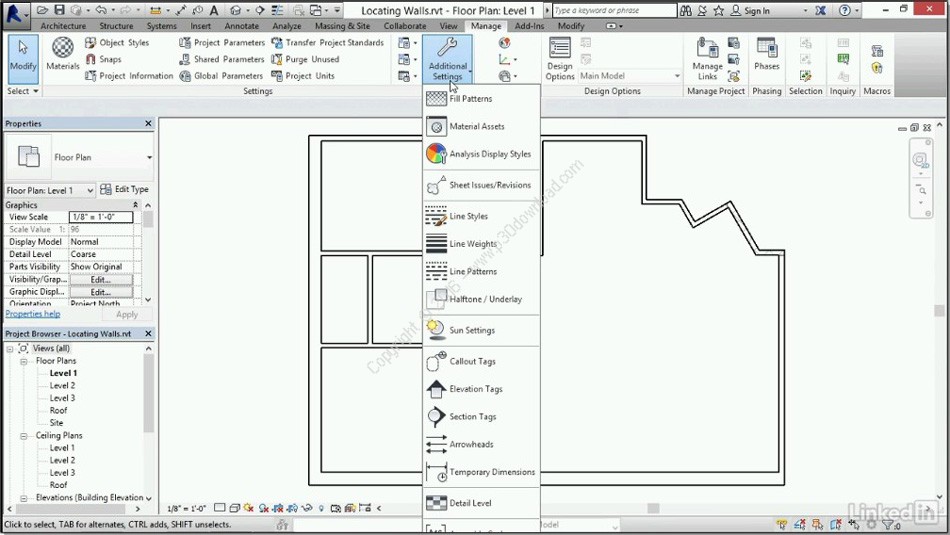
Task: Open Project Parameters
Action: [x=222, y=42]
